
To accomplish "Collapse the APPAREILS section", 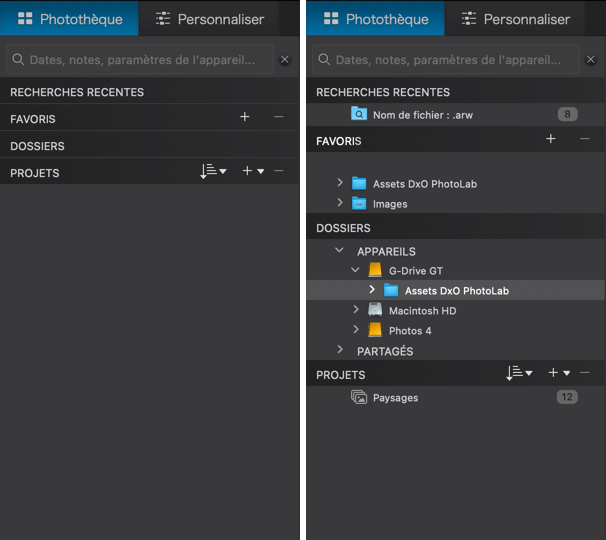I will [339, 250].
